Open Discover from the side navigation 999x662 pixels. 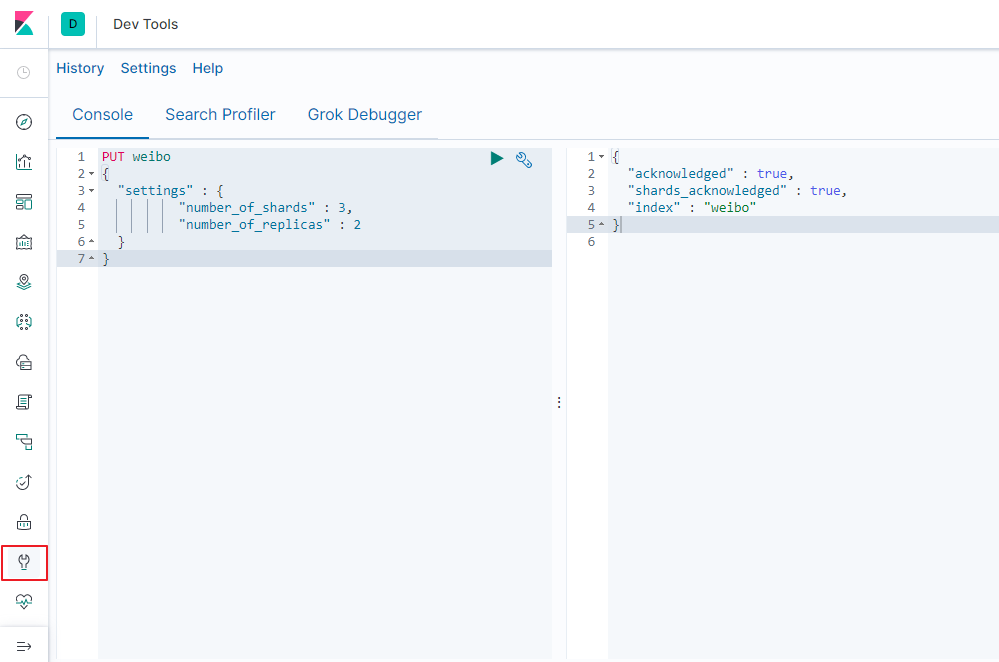coord(24,122)
